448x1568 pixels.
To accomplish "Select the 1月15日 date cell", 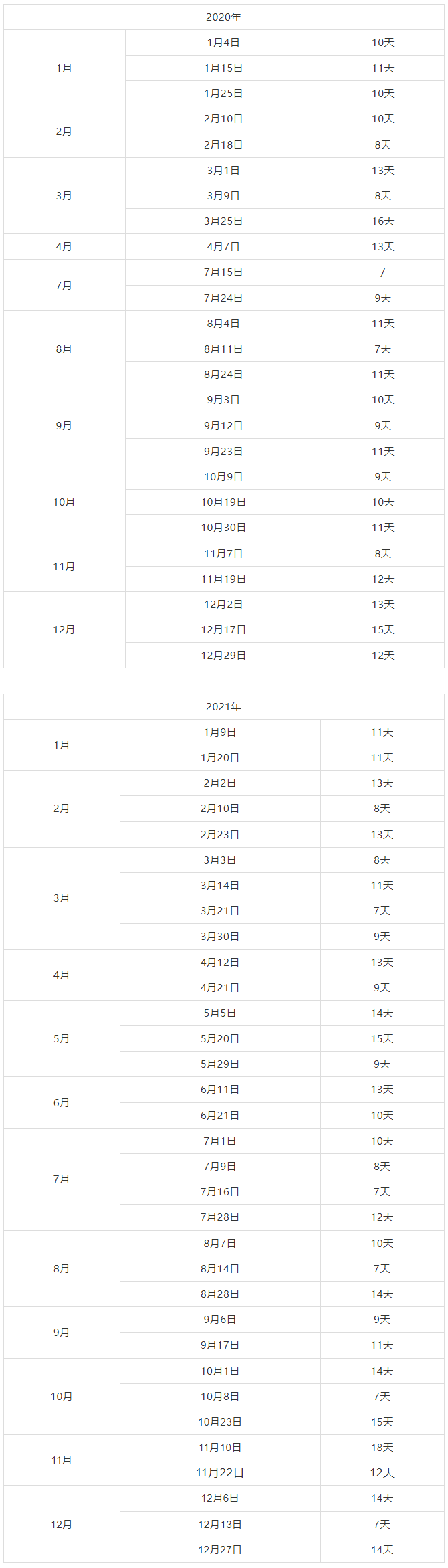I will click(x=223, y=68).
